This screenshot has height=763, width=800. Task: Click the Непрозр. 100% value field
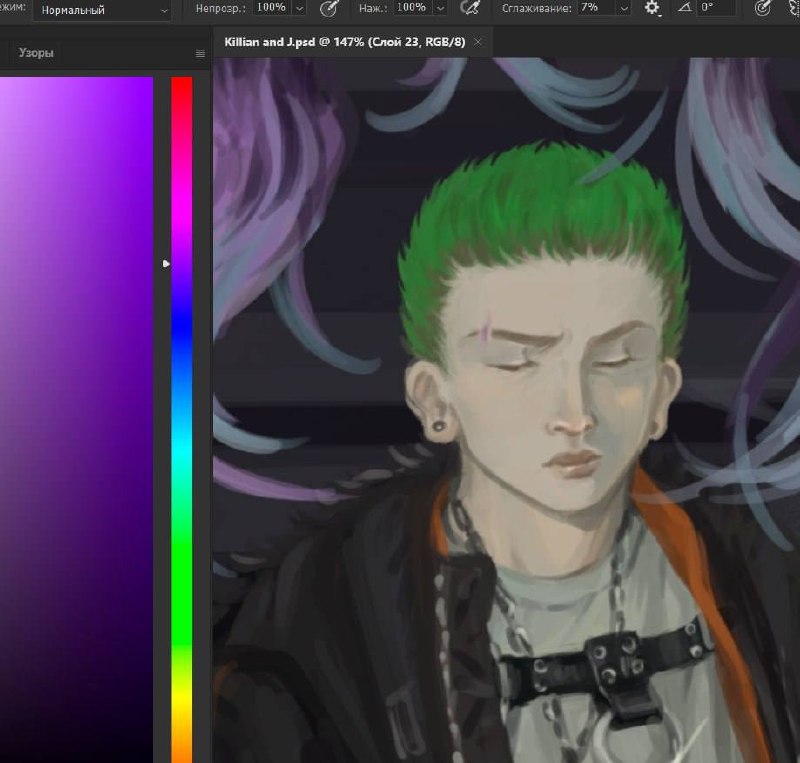coord(273,8)
